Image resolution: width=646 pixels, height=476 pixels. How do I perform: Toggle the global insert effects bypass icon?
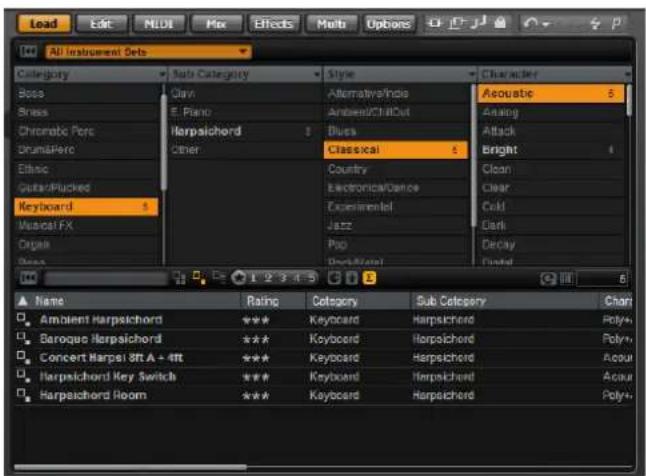point(434,23)
